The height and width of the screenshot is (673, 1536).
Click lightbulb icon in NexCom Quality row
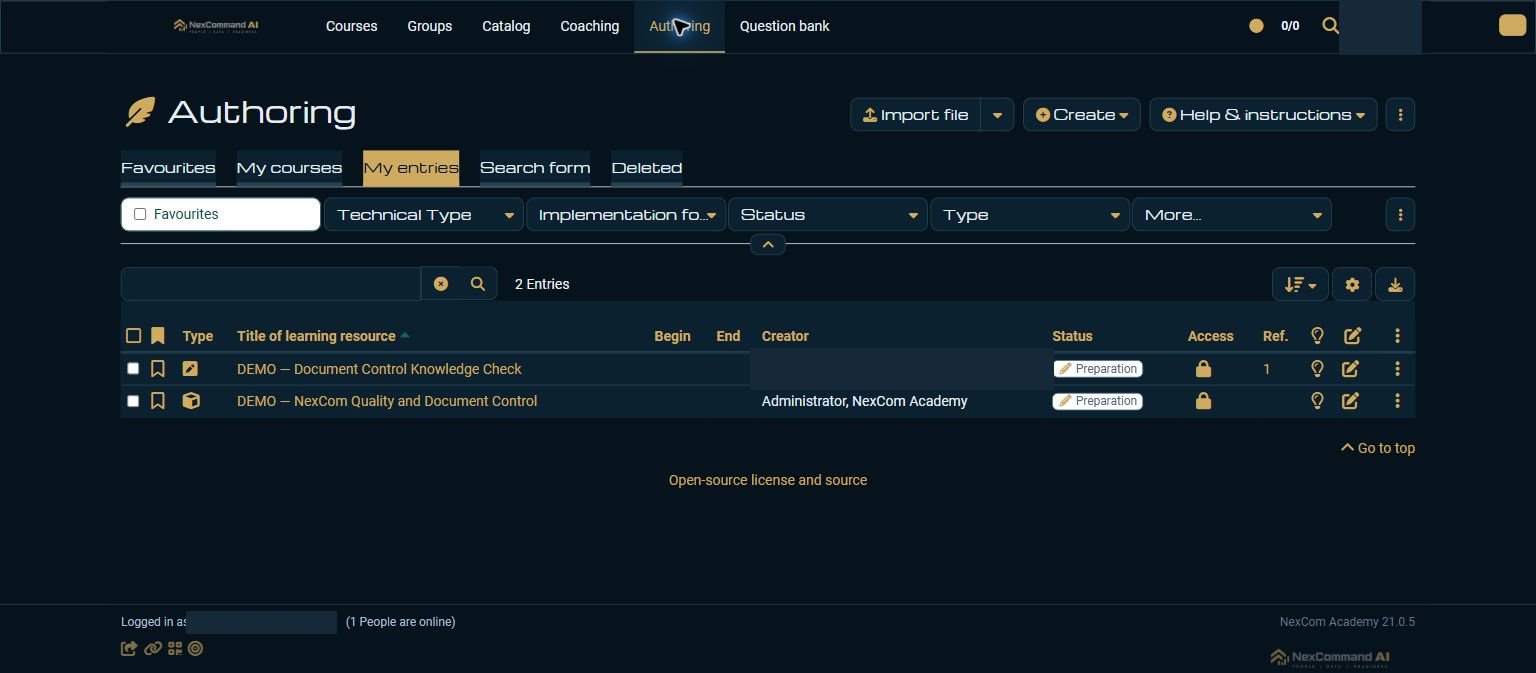point(1317,401)
